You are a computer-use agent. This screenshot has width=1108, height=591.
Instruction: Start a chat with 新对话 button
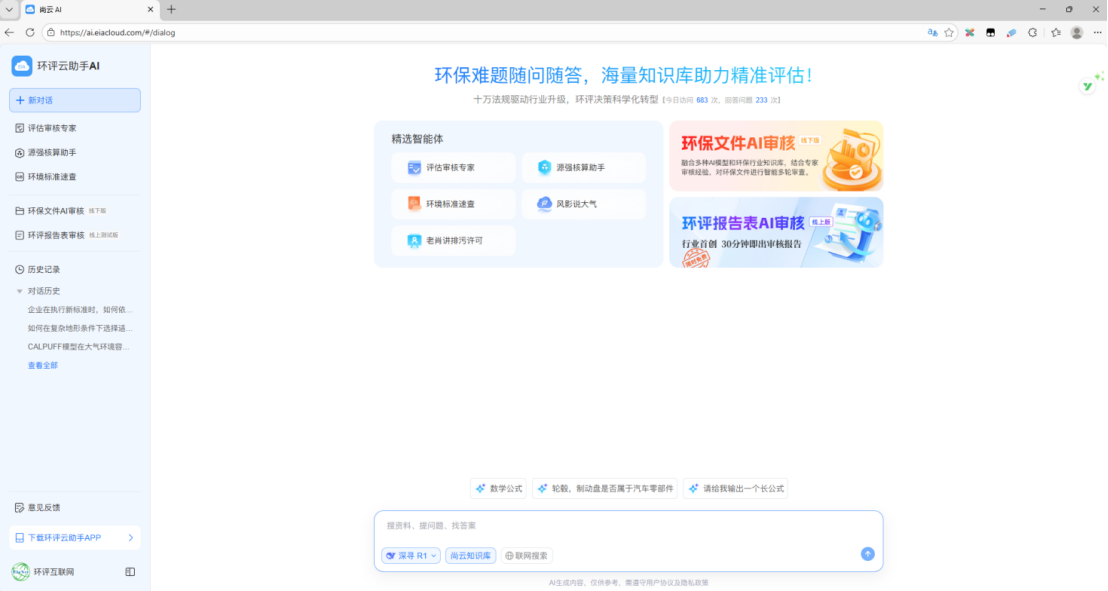coord(75,100)
